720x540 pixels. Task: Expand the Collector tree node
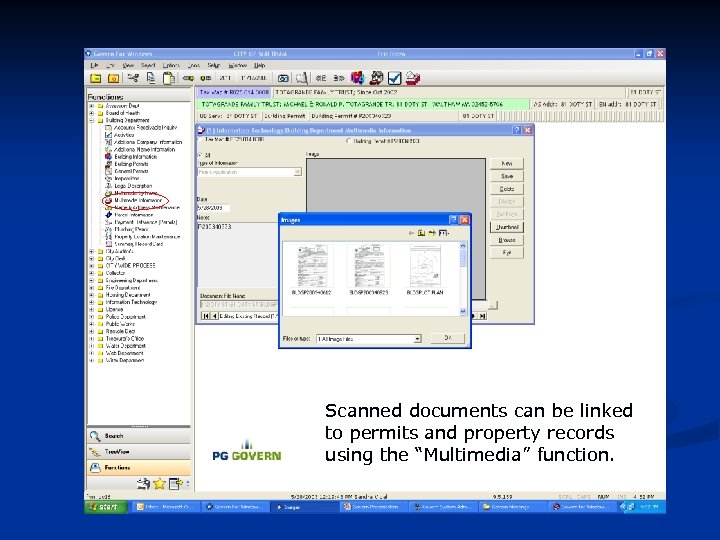91,273
